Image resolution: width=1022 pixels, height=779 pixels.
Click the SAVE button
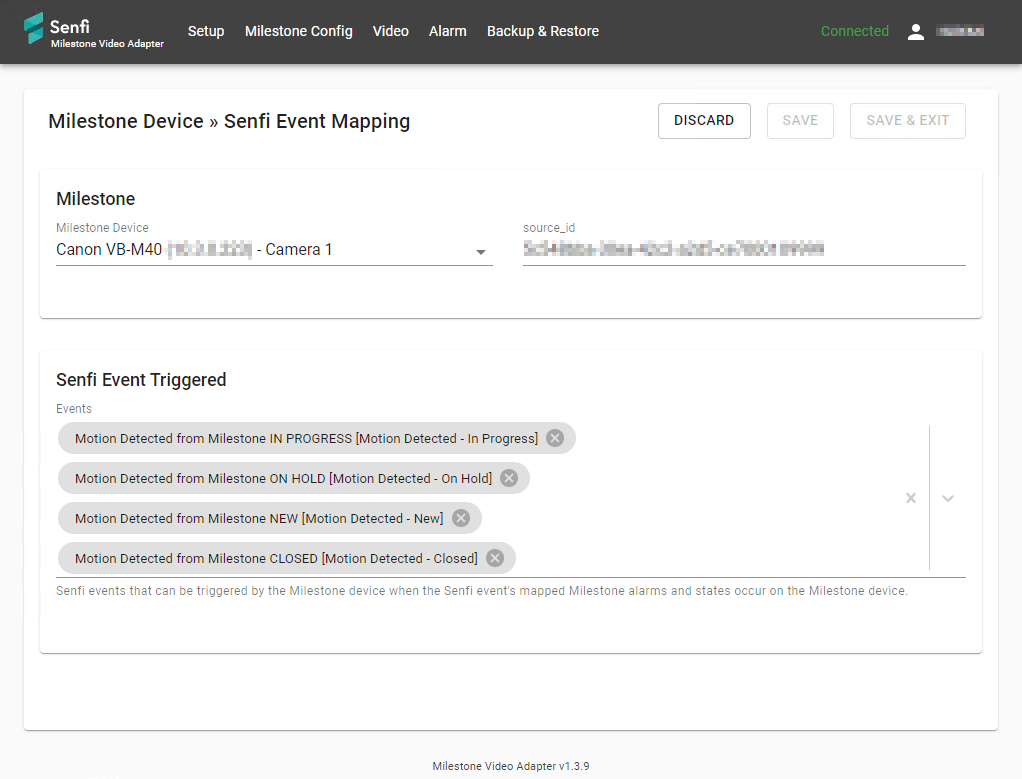pos(800,121)
